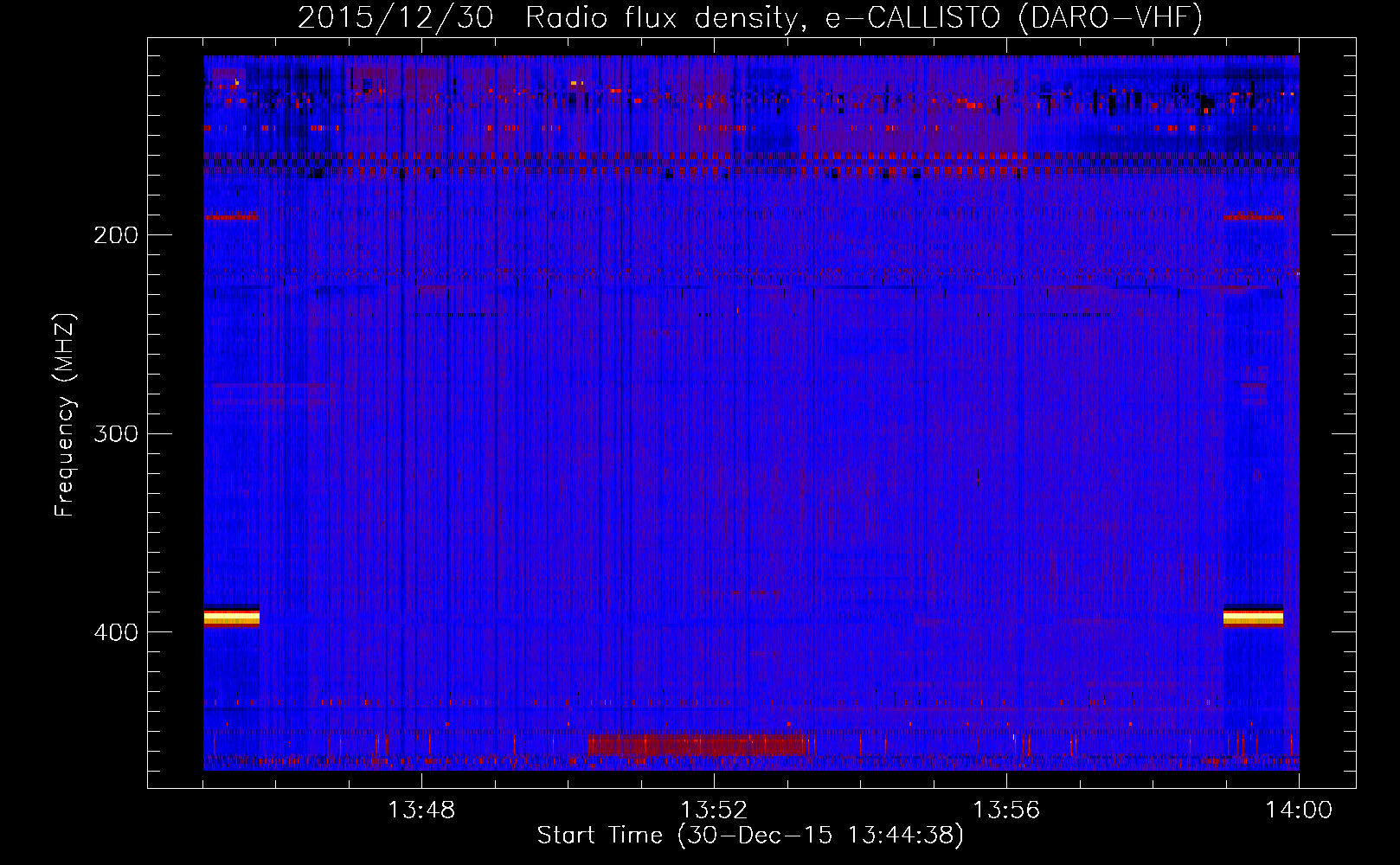Image resolution: width=1400 pixels, height=865 pixels.
Task: Click the bright yellow-white band near 400 MHz at spectrogram end
Action: 1253,617
